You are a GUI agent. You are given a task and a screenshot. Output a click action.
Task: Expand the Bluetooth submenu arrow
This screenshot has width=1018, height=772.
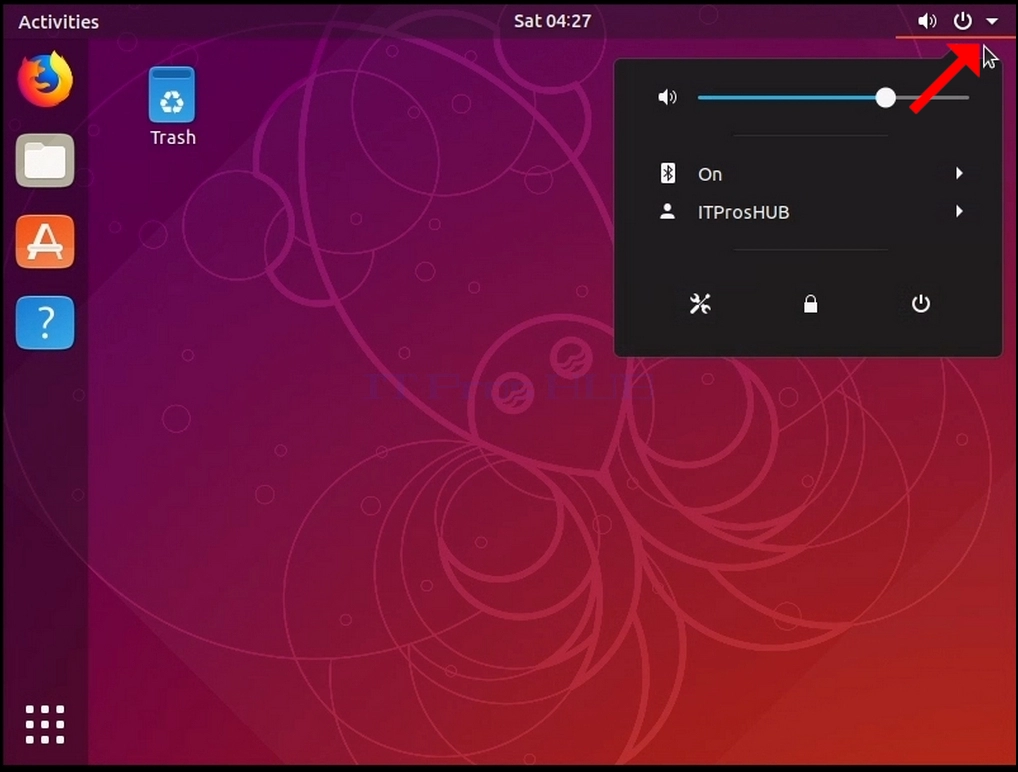tap(959, 173)
